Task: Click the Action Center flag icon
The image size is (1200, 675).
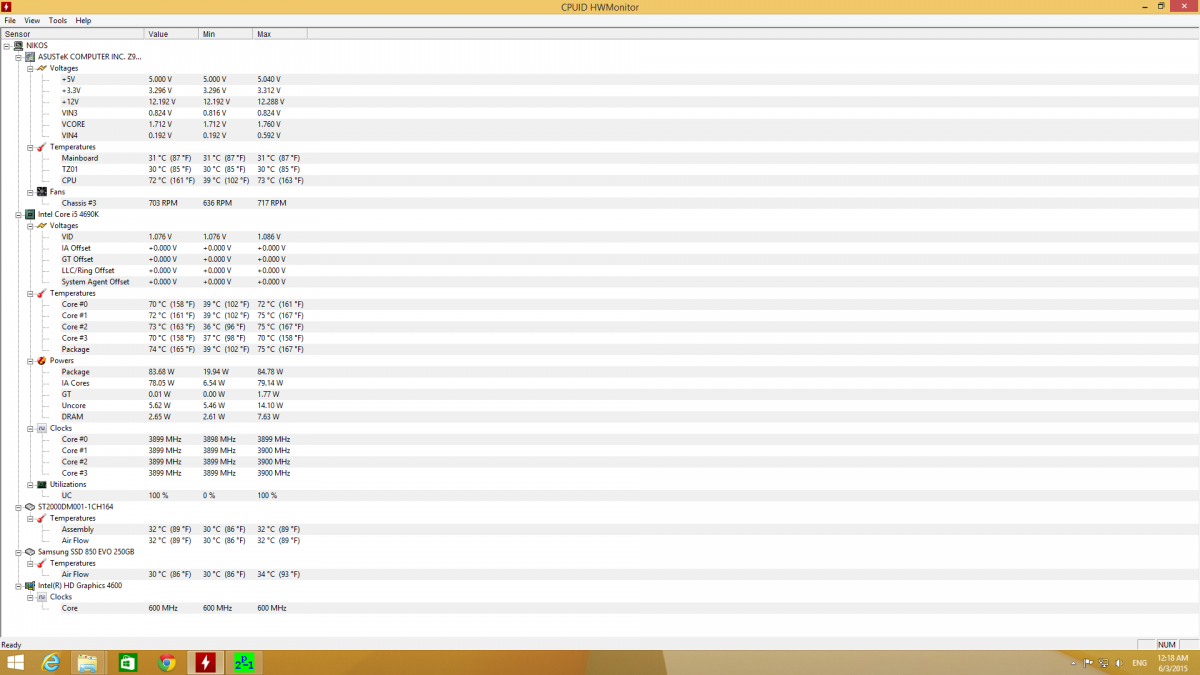Action: coord(1088,663)
